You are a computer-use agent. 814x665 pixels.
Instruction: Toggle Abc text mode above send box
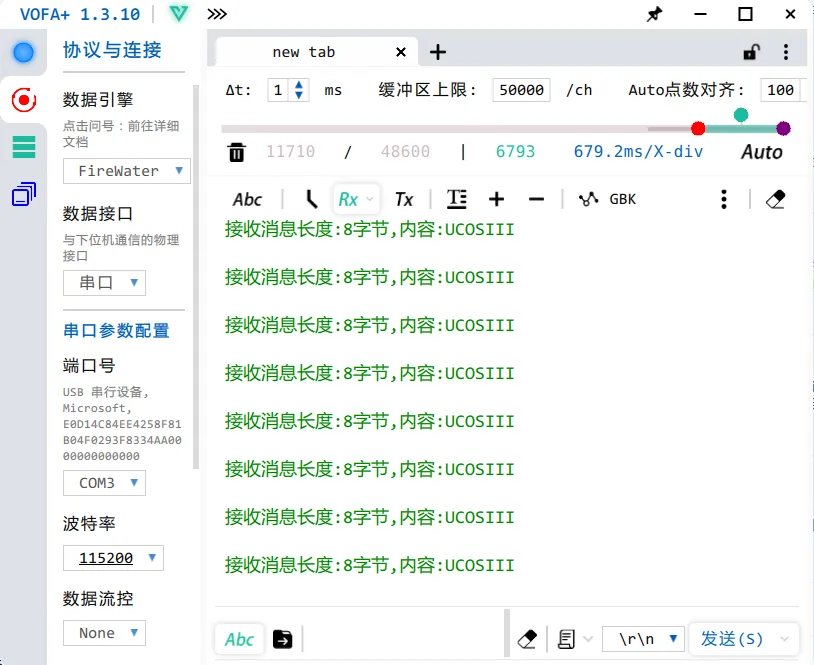[239, 639]
